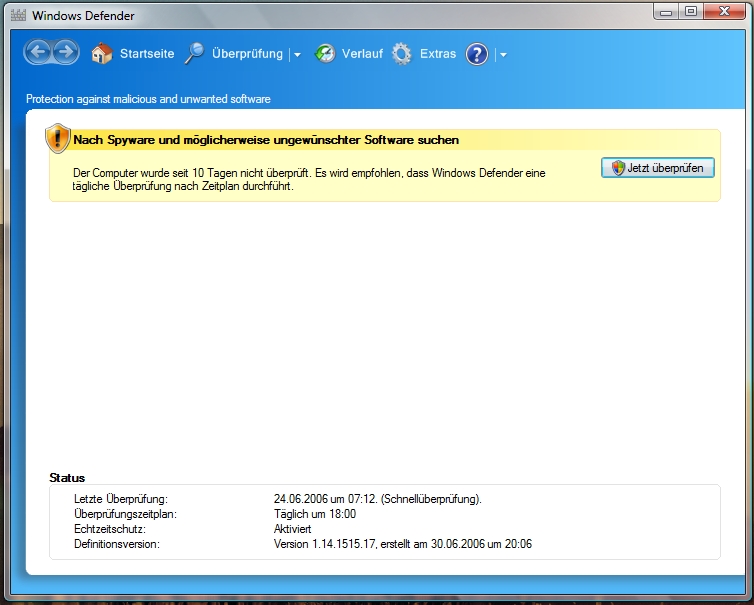The width and height of the screenshot is (754, 605).
Task: Minimize the Windows Defender window
Action: [x=666, y=12]
